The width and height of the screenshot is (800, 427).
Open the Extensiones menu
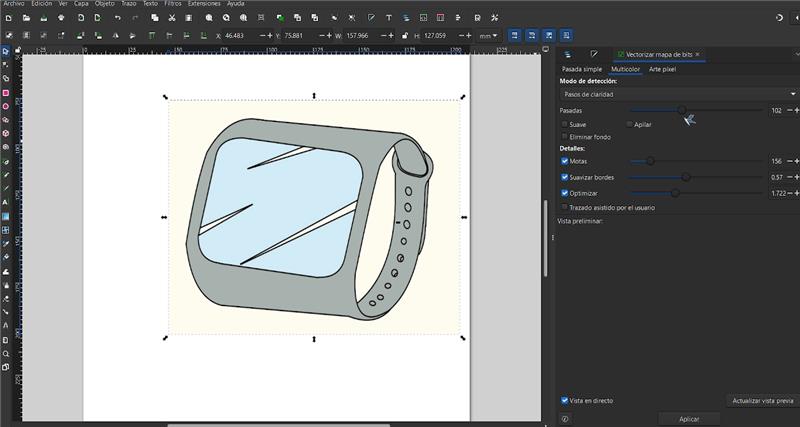204,4
